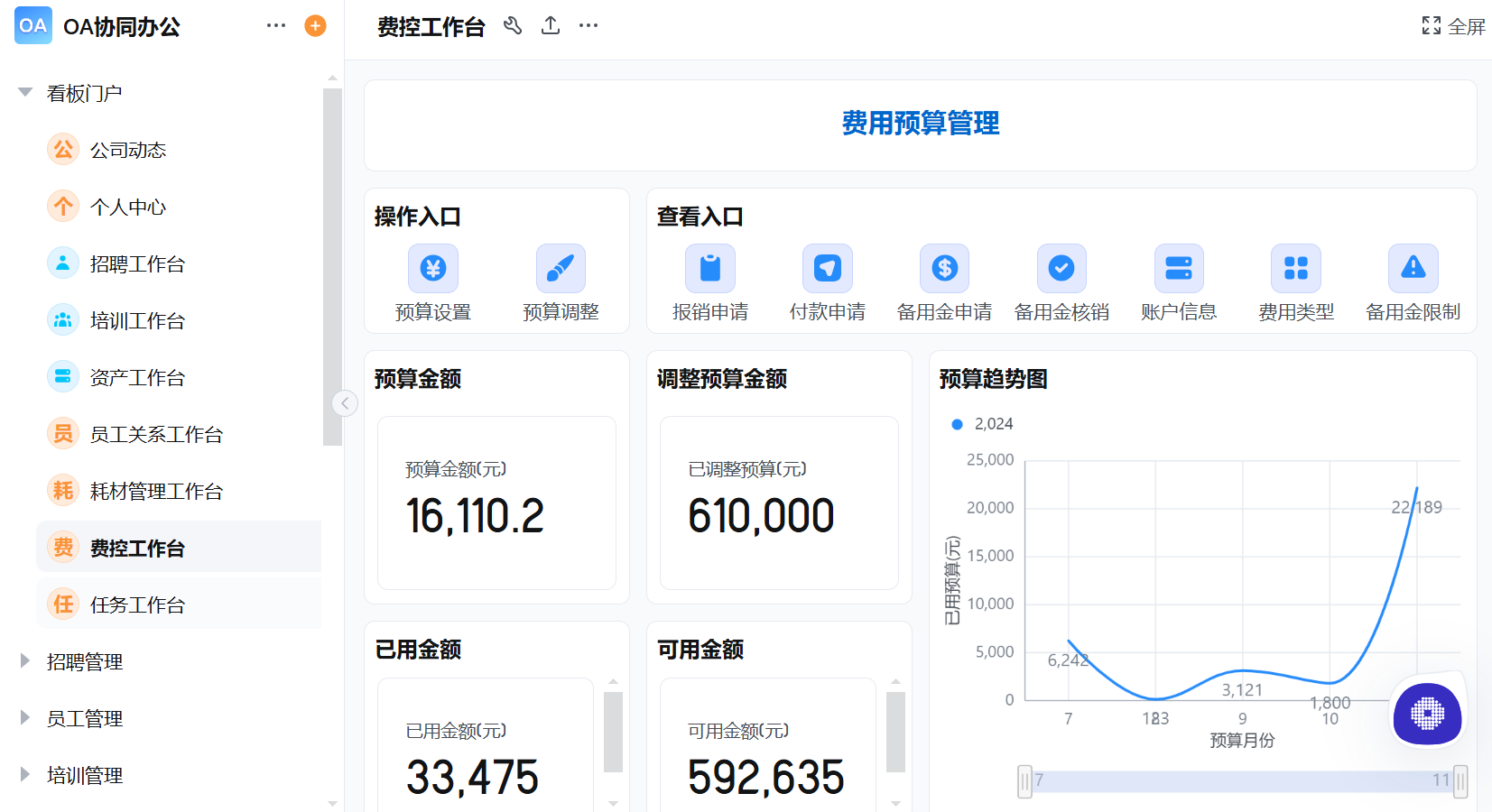
Task: Open the 备用金申请 dollar icon
Action: (944, 268)
